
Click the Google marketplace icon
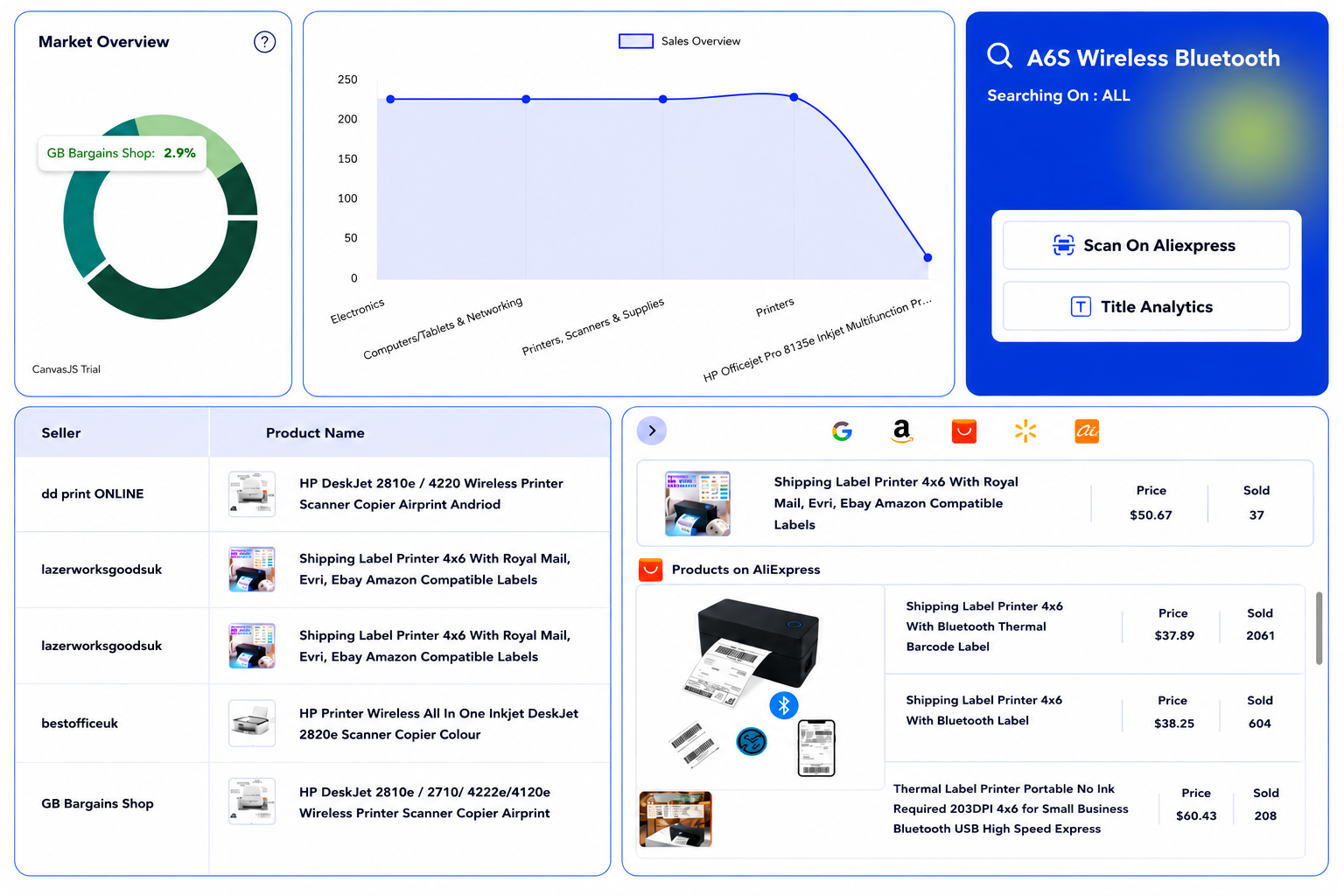pyautogui.click(x=842, y=430)
